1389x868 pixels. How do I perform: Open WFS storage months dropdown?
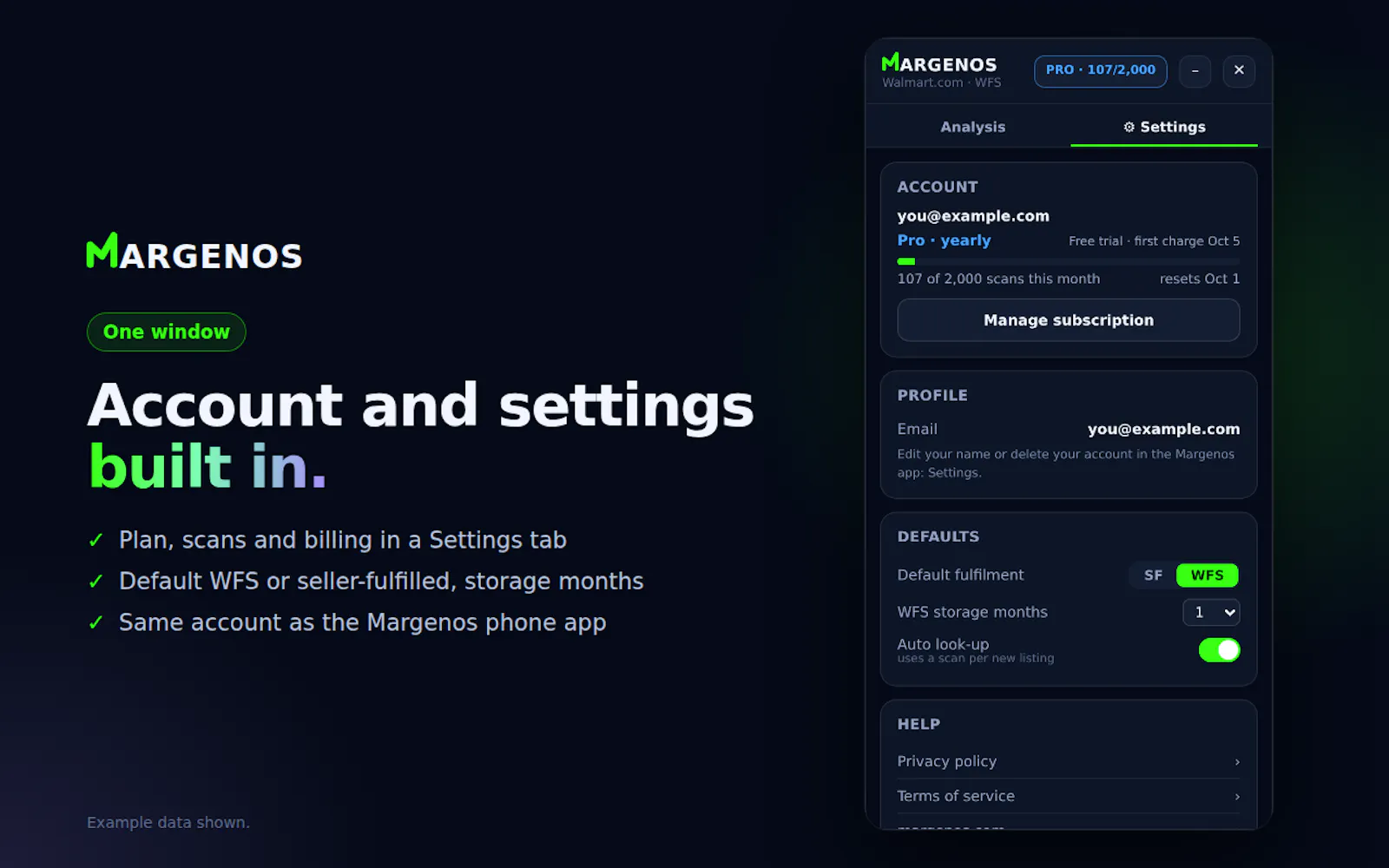(x=1211, y=612)
